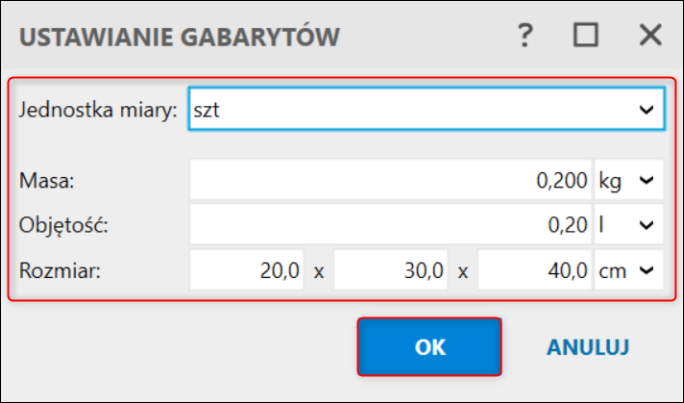This screenshot has height=403, width=684.
Task: Open the kg mass unit dropdown
Action: pos(629,180)
